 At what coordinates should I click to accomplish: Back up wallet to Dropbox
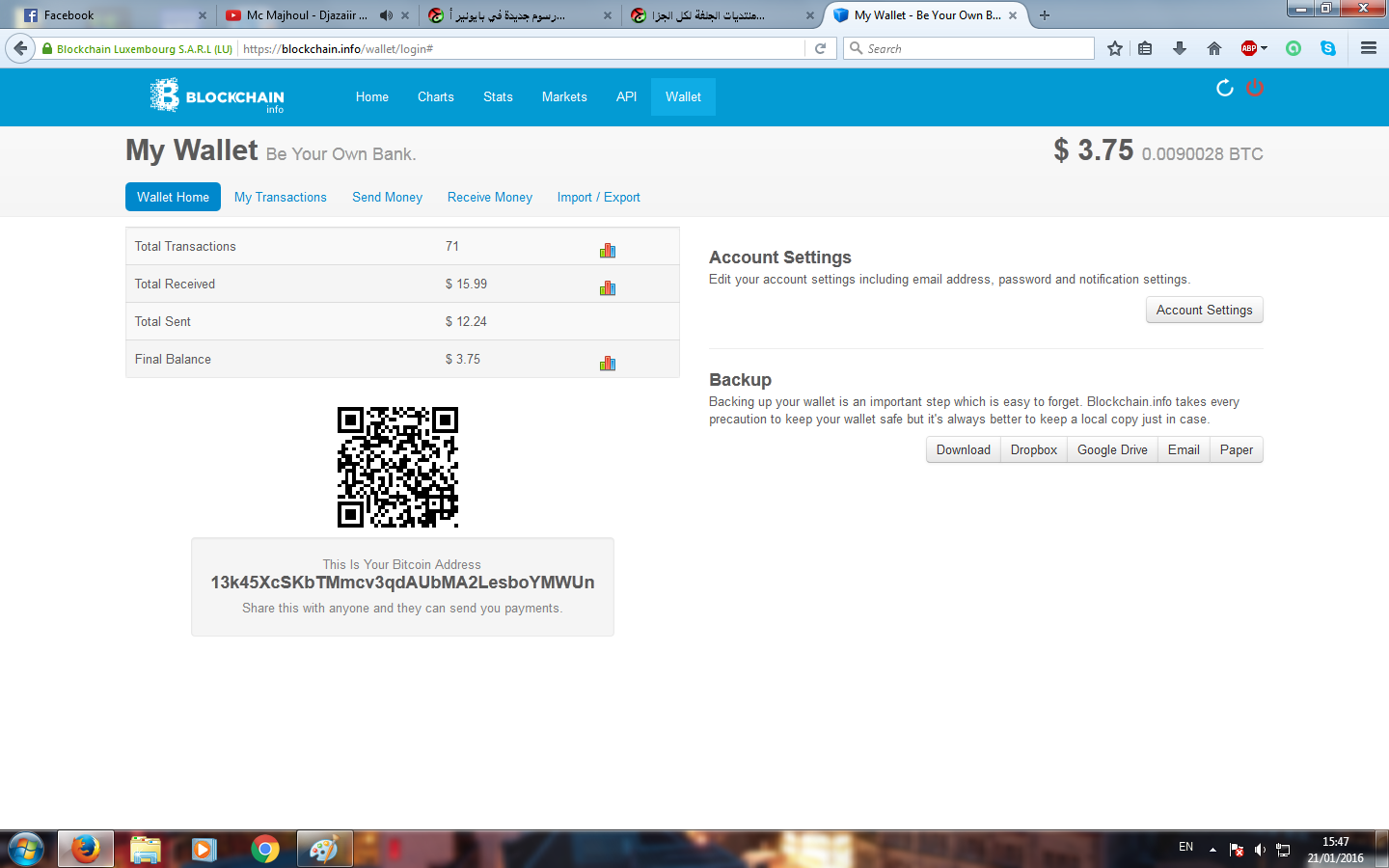click(1033, 449)
